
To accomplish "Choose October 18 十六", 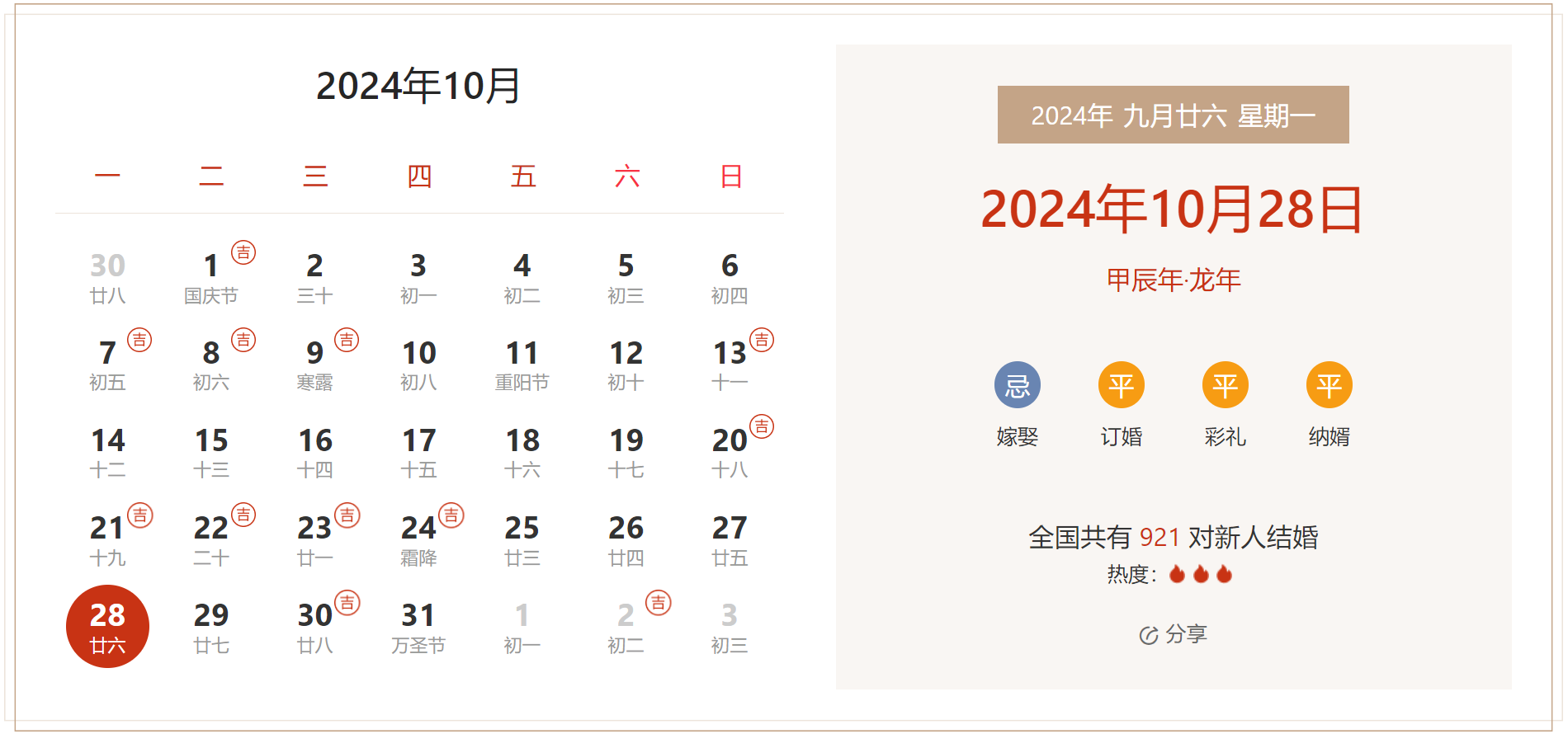I will click(522, 453).
